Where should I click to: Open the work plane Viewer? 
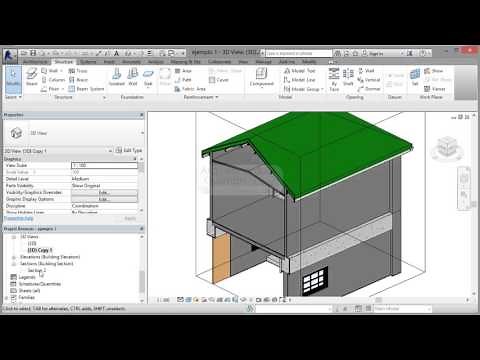[x=435, y=89]
